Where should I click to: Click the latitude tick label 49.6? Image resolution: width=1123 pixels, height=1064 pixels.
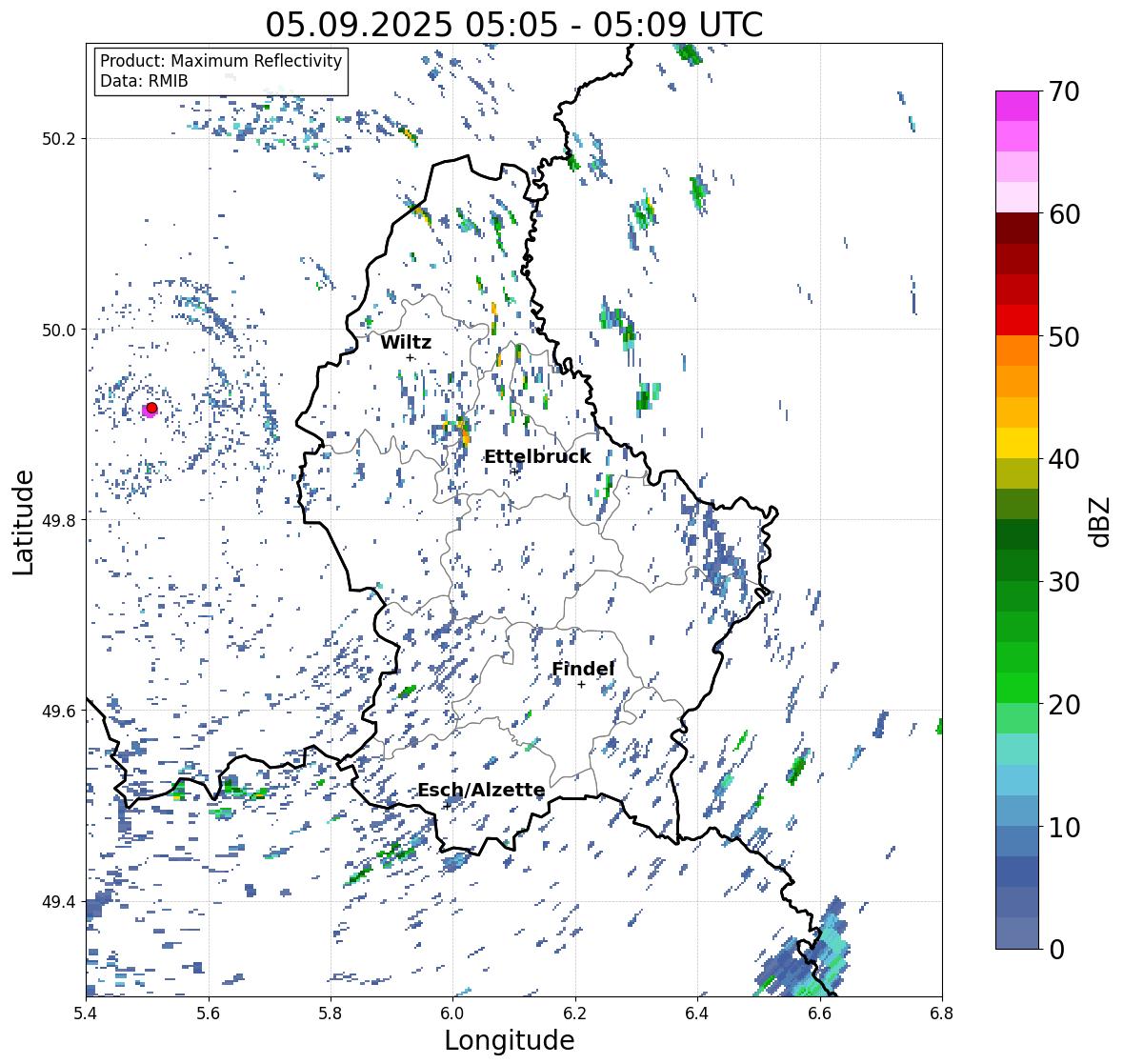59,711
